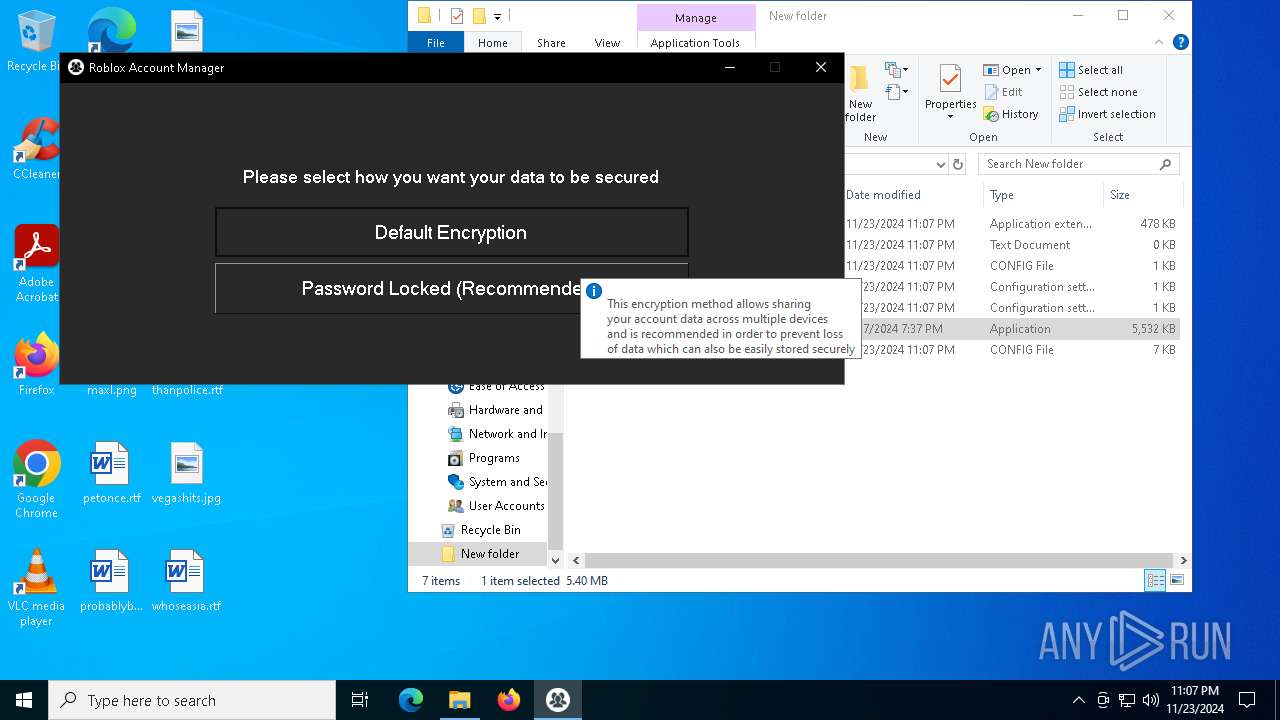The height and width of the screenshot is (720, 1280).
Task: Select the 5,532 KB Application row
Action: click(x=1012, y=329)
